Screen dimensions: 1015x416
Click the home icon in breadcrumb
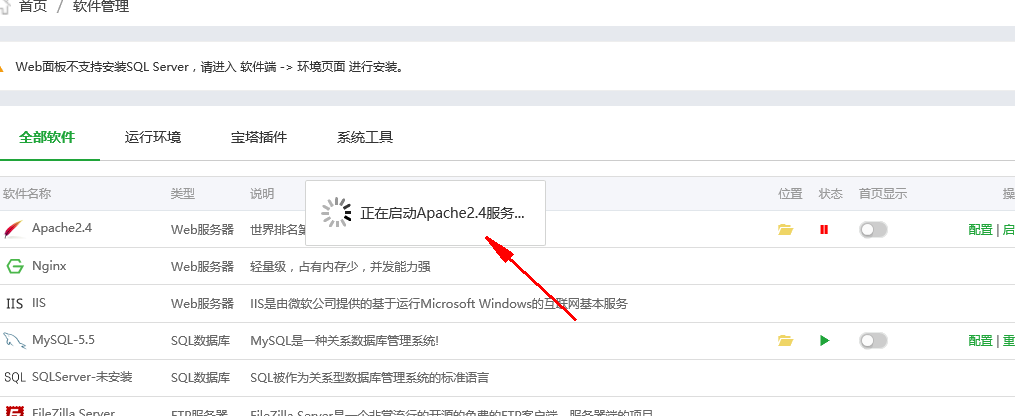point(5,6)
